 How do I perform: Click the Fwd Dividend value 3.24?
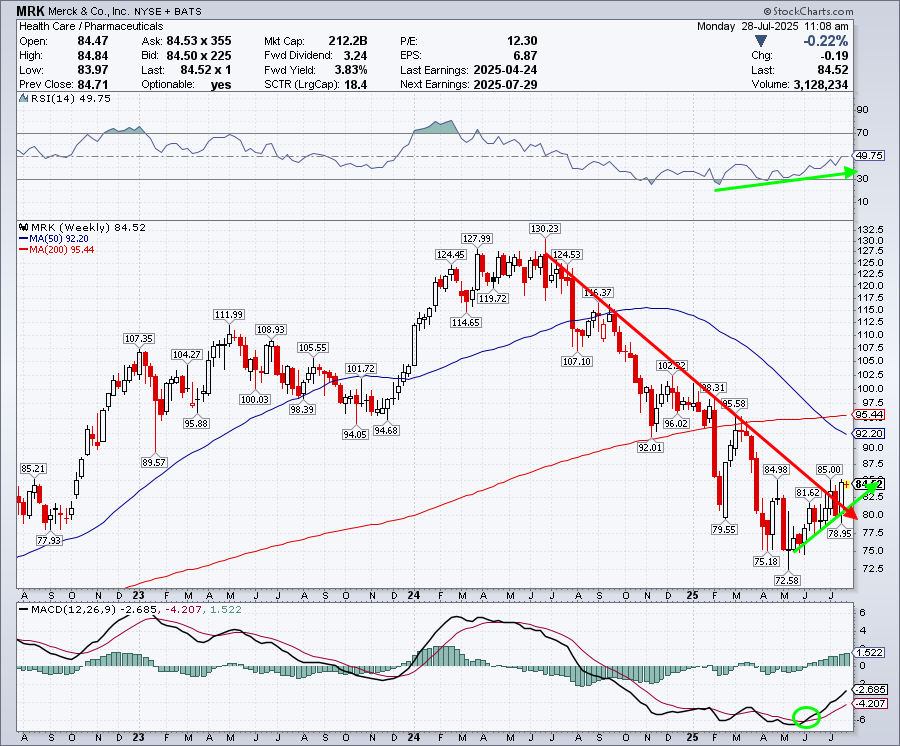pos(356,56)
